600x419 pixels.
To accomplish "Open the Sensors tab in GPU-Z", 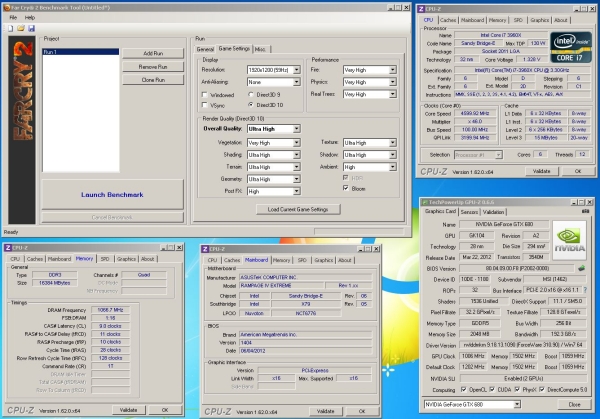I will coord(469,212).
